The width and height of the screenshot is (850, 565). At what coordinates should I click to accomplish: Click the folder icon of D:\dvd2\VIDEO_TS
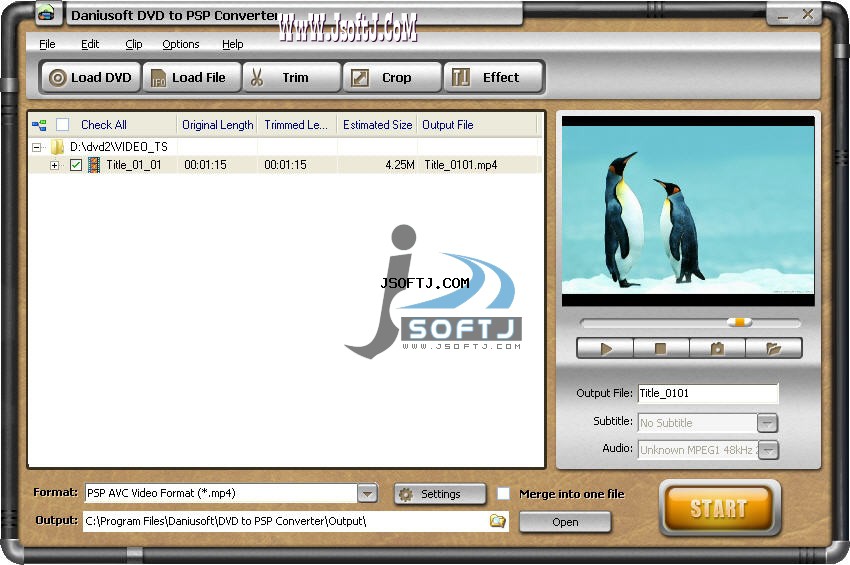pos(57,146)
